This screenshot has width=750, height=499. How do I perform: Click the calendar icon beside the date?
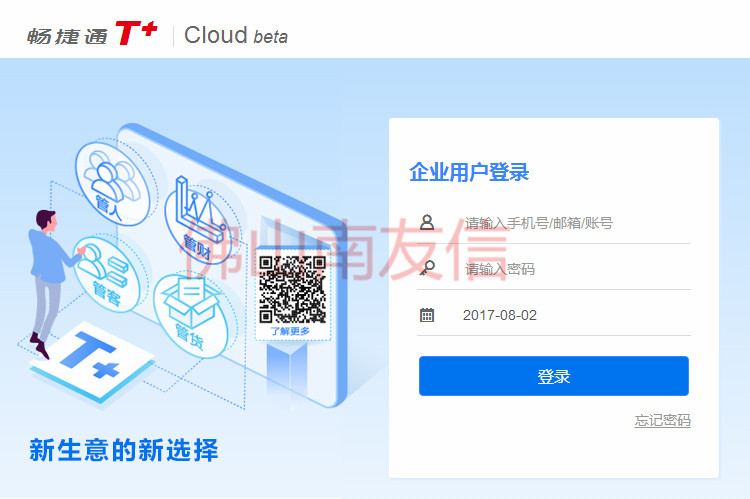click(x=427, y=315)
